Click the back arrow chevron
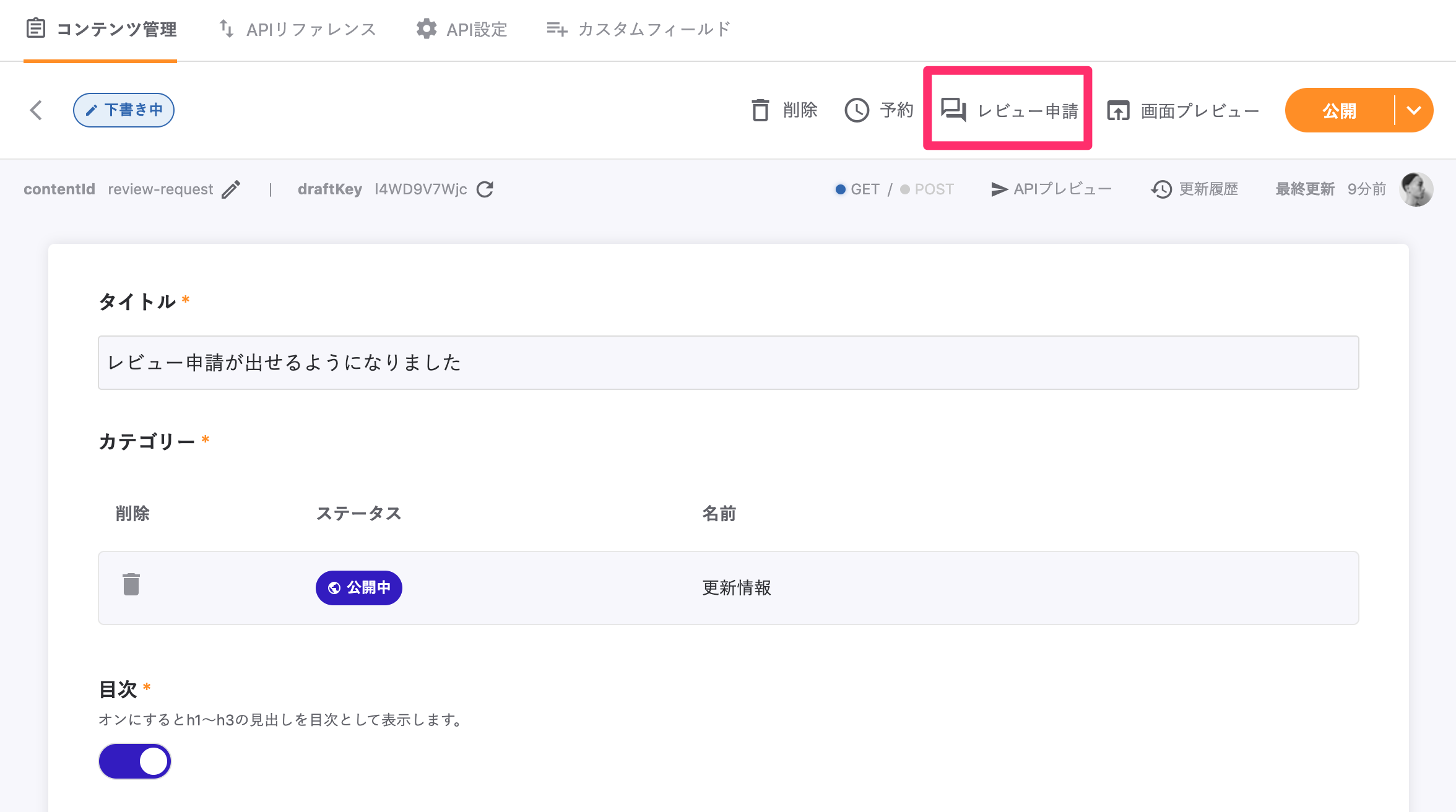 click(36, 110)
